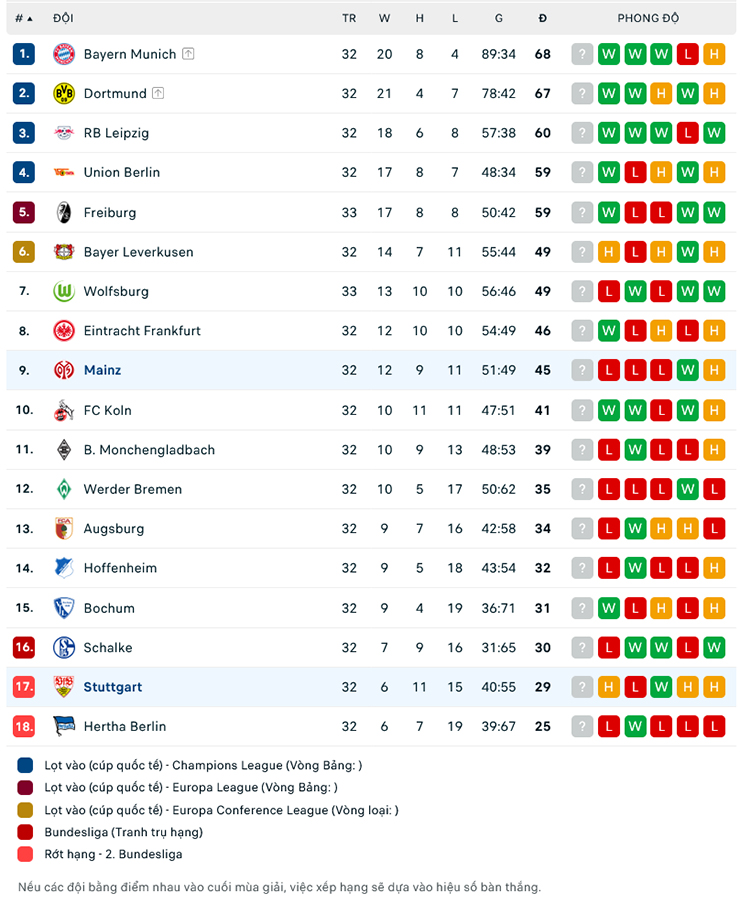
Task: Click the Đ points column header
Action: [x=542, y=18]
